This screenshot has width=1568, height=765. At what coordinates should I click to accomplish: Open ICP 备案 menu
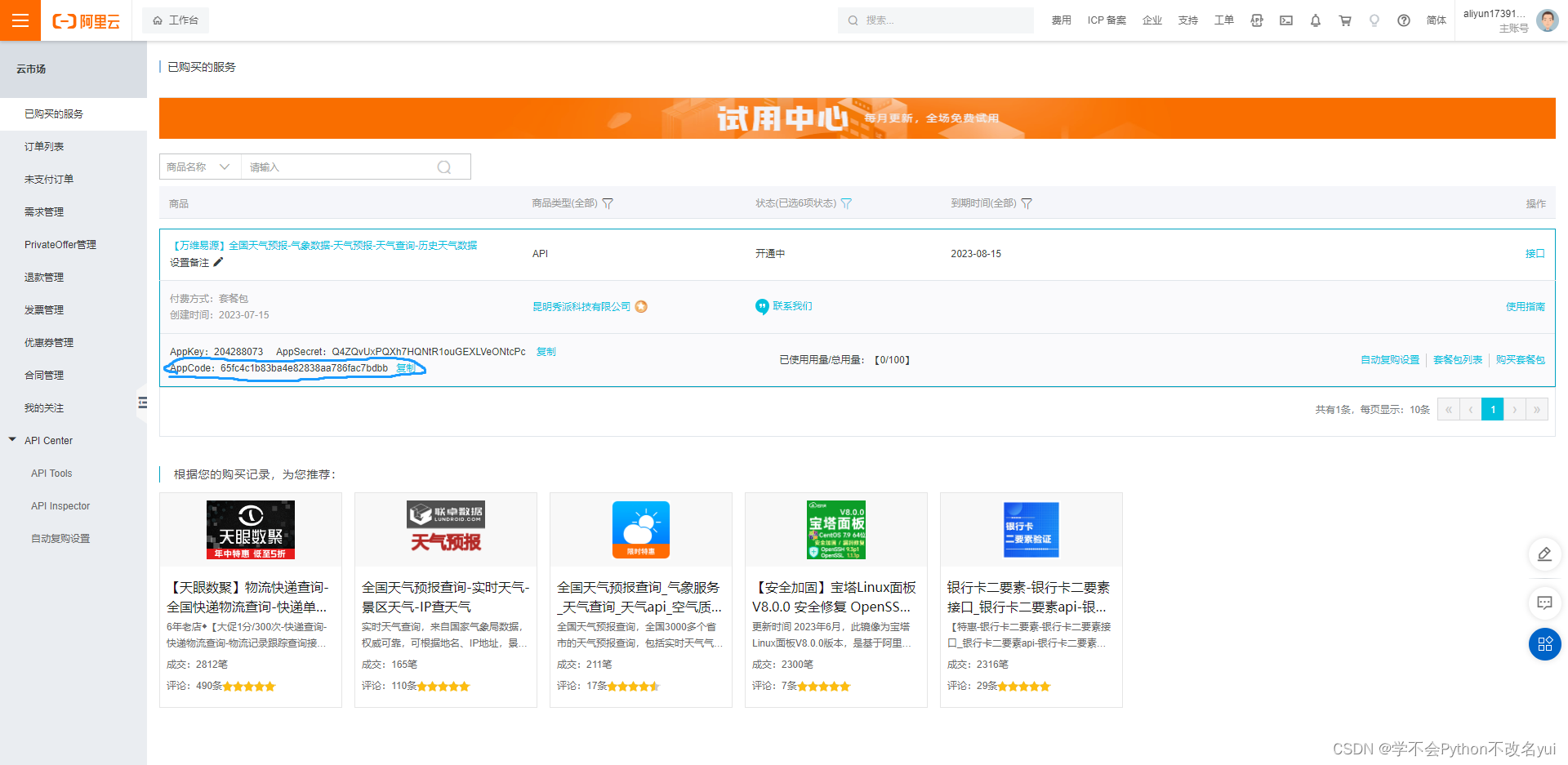tap(1107, 20)
